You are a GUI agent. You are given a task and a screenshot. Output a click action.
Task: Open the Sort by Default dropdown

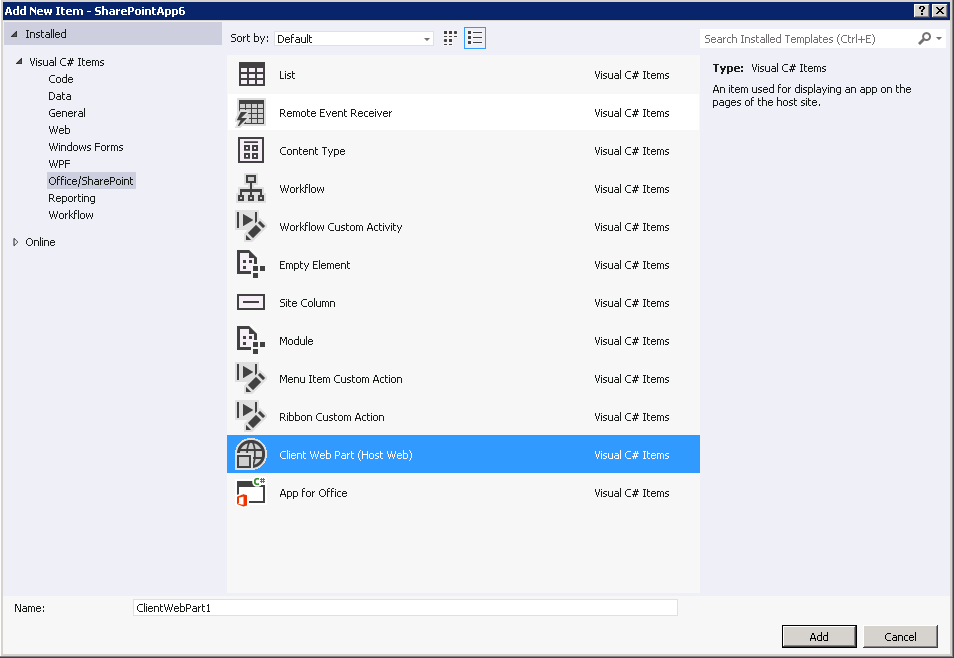click(x=353, y=38)
